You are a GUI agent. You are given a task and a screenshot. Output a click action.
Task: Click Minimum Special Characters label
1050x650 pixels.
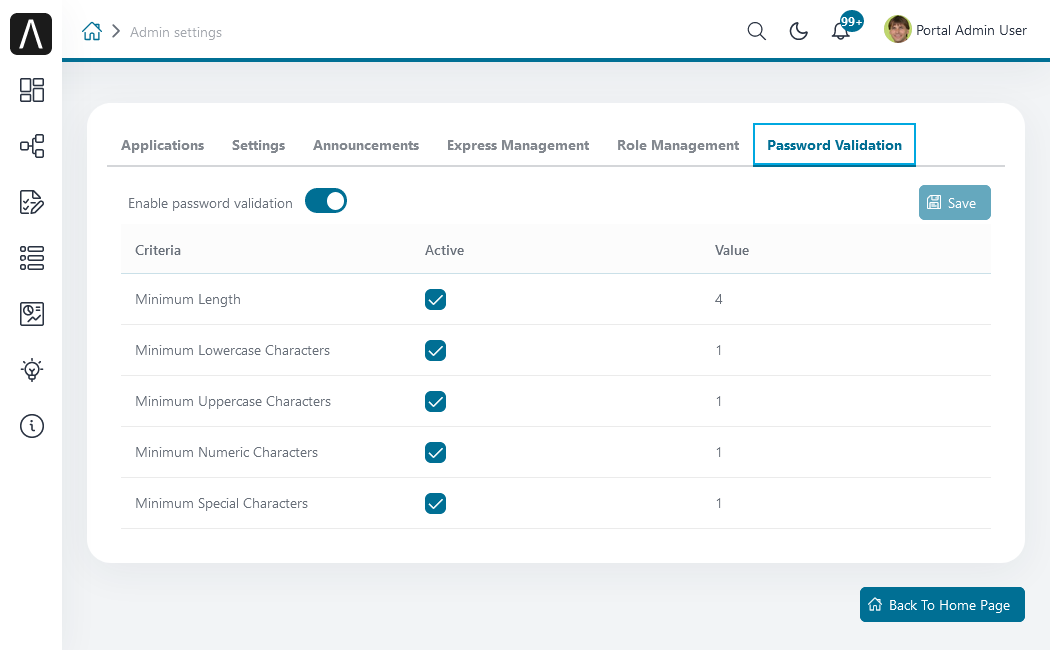click(222, 503)
